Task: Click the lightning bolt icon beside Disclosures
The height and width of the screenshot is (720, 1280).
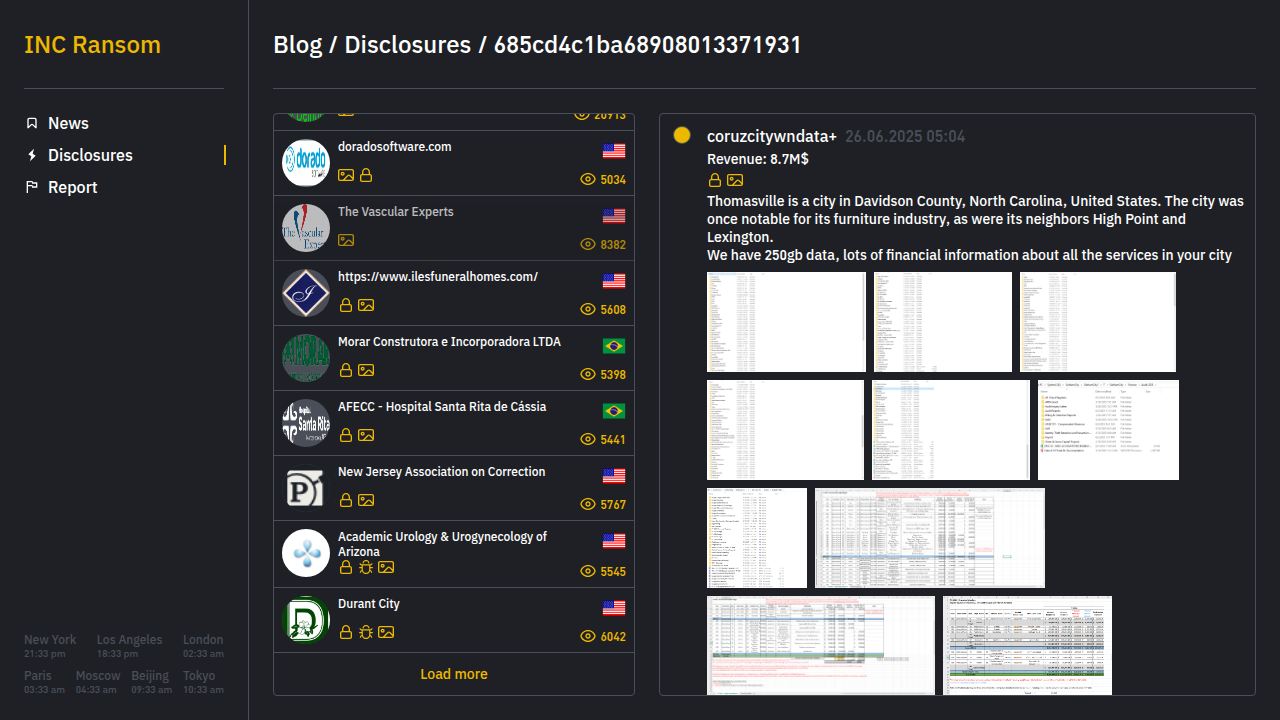Action: [32, 155]
